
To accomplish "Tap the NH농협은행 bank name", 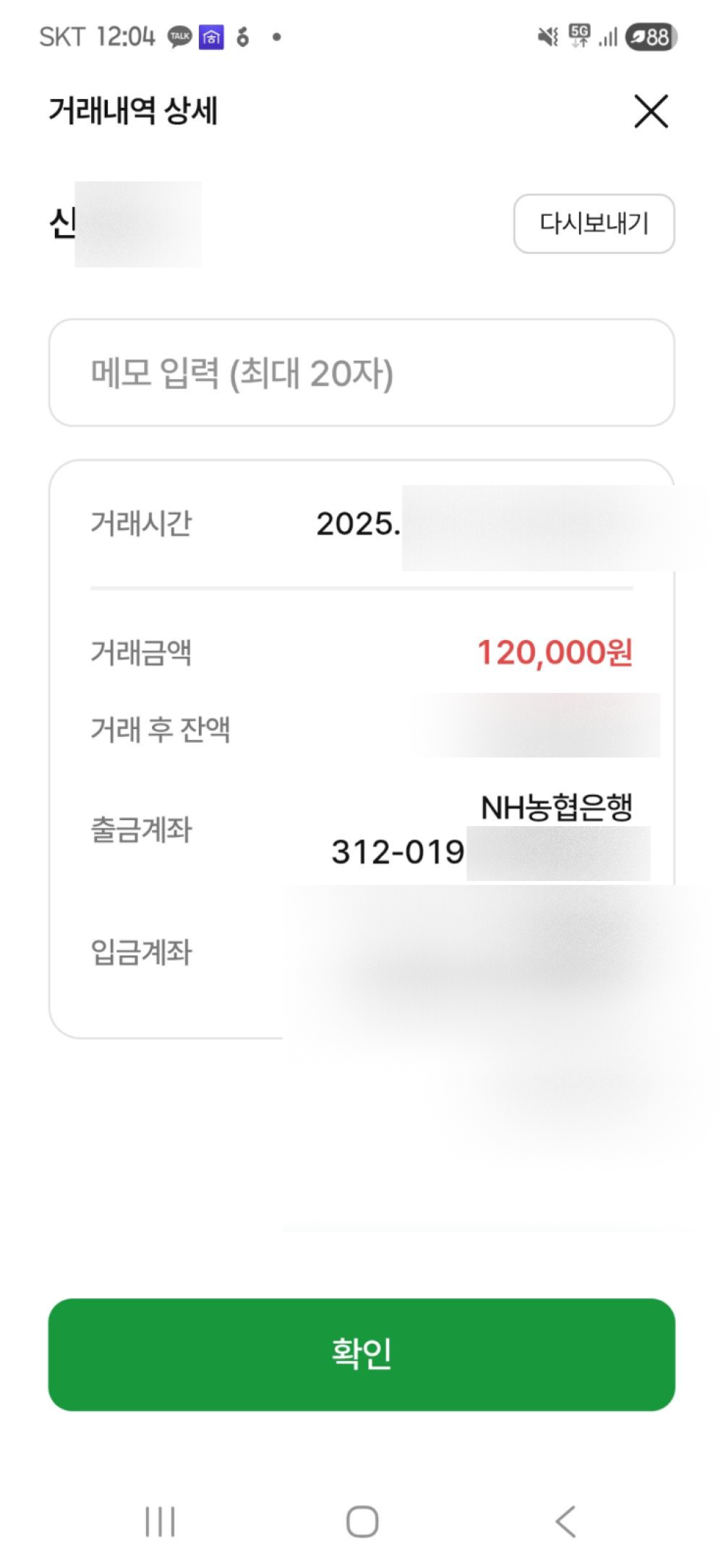I will point(556,807).
